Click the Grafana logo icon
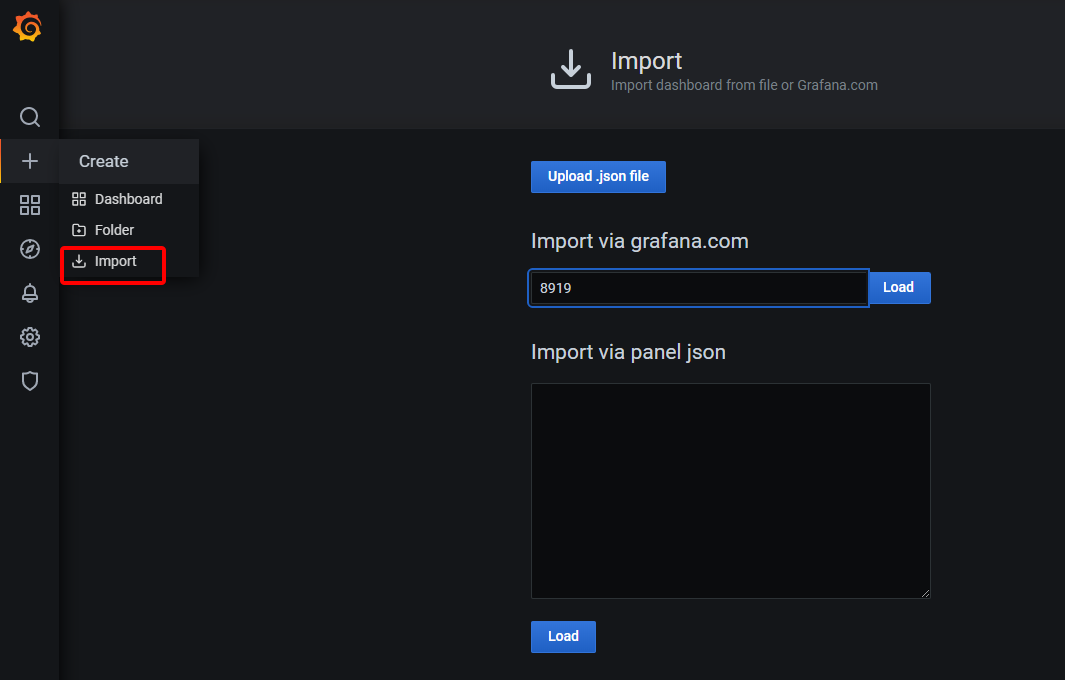 pos(28,28)
